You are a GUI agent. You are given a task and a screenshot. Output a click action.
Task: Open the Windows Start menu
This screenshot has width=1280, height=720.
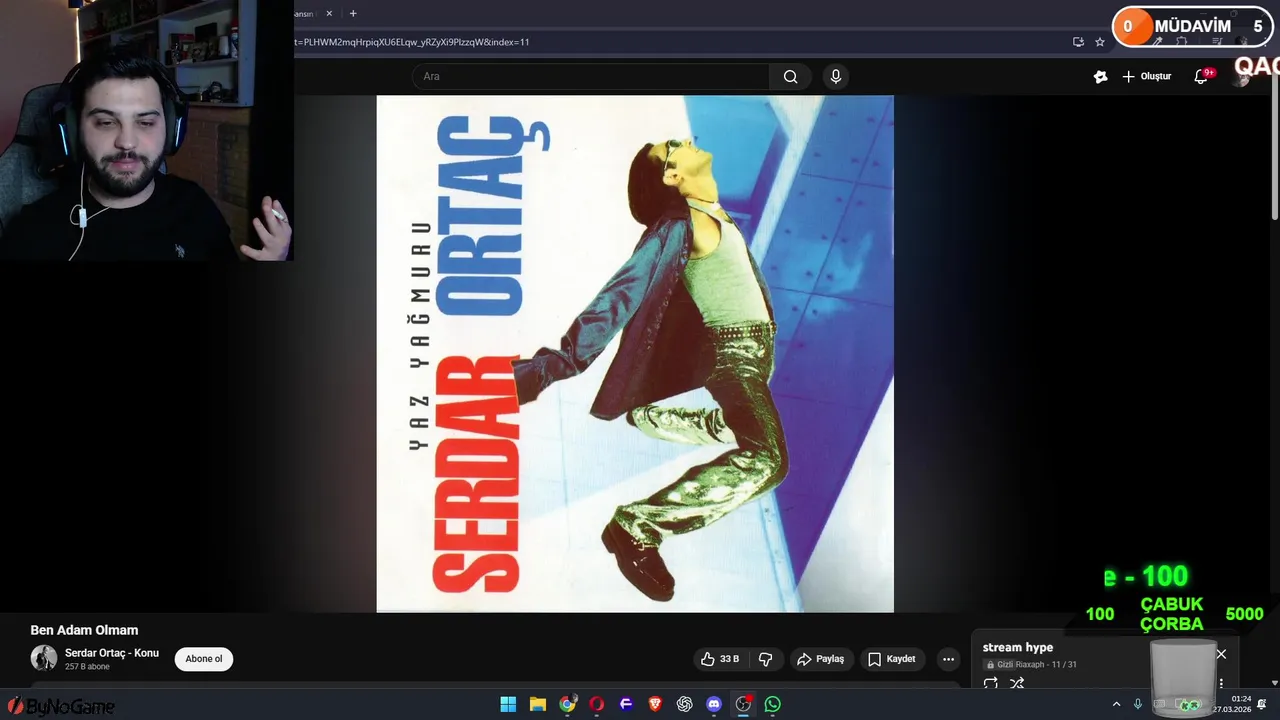508,704
